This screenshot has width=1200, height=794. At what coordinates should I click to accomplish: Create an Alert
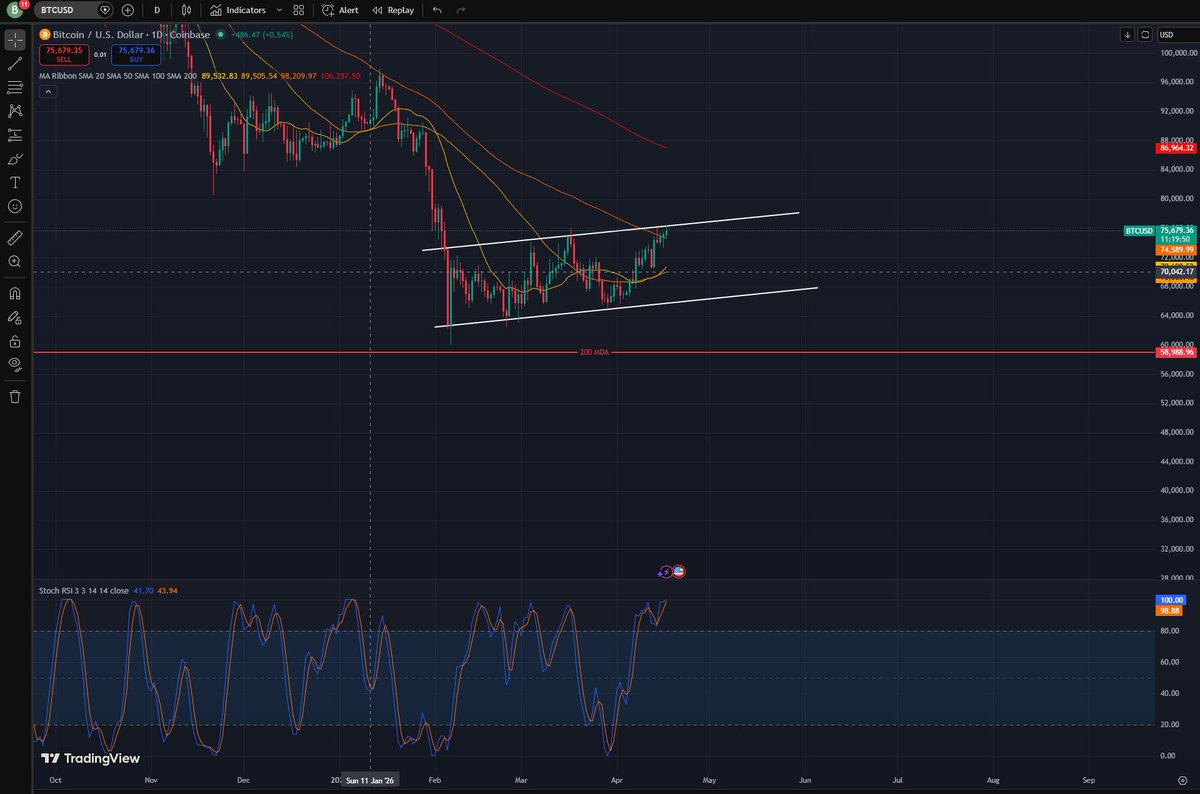pyautogui.click(x=341, y=10)
